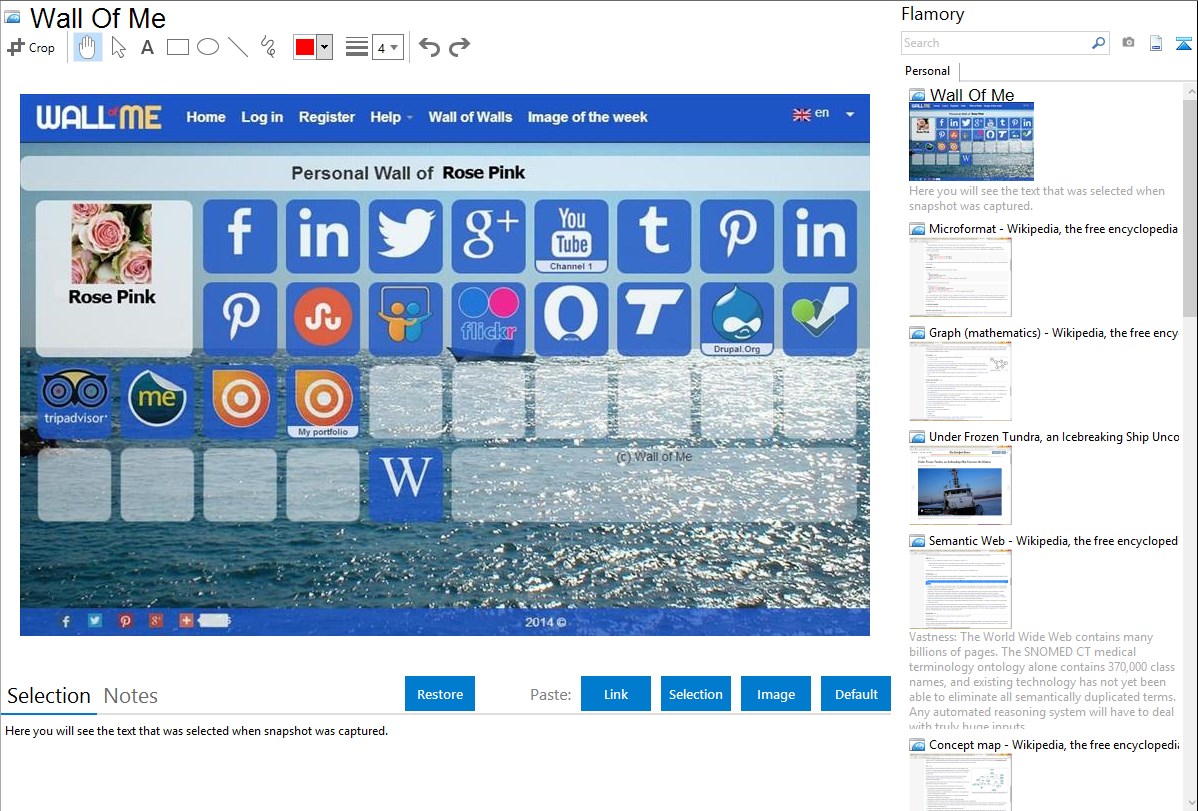
Task: Click the Flickr tile
Action: click(x=488, y=319)
